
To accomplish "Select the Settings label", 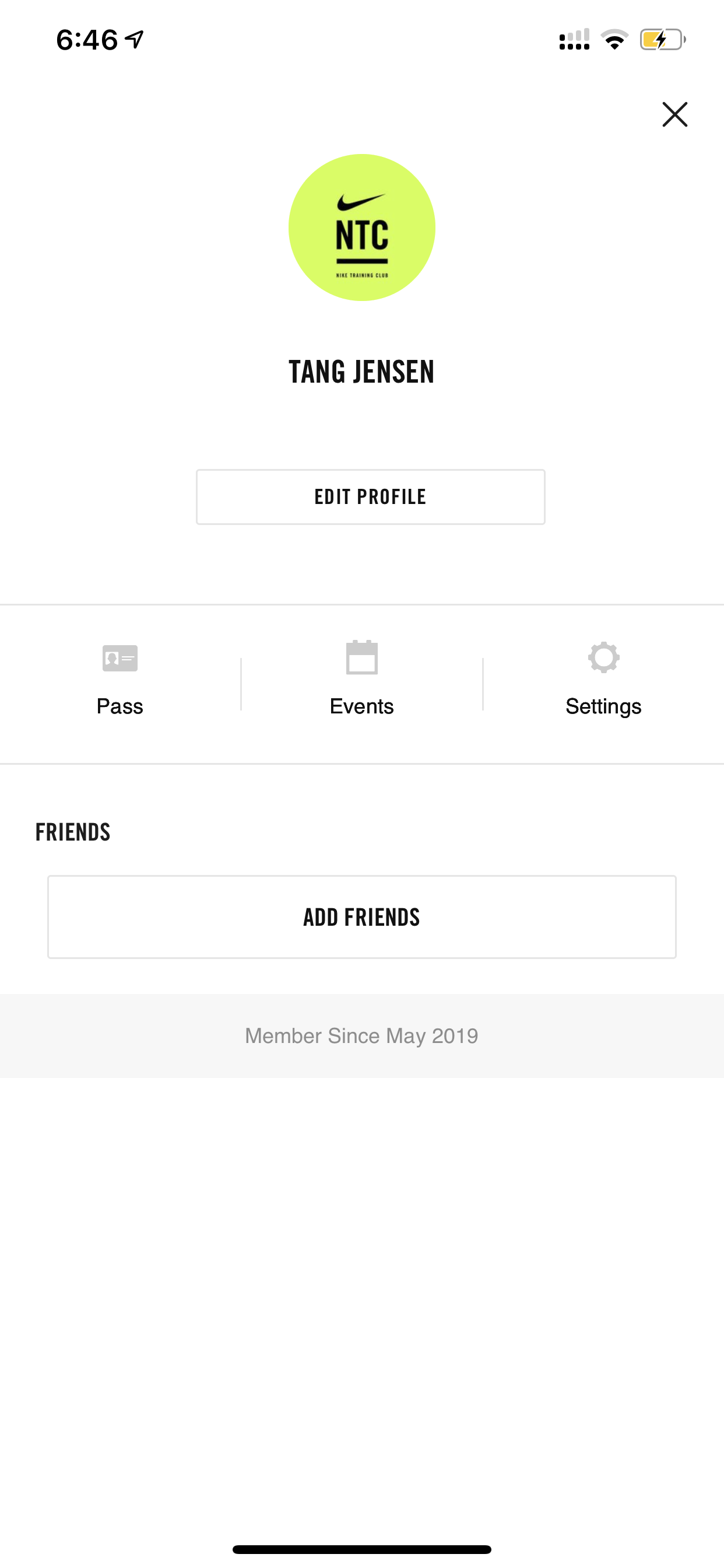I will 603,706.
